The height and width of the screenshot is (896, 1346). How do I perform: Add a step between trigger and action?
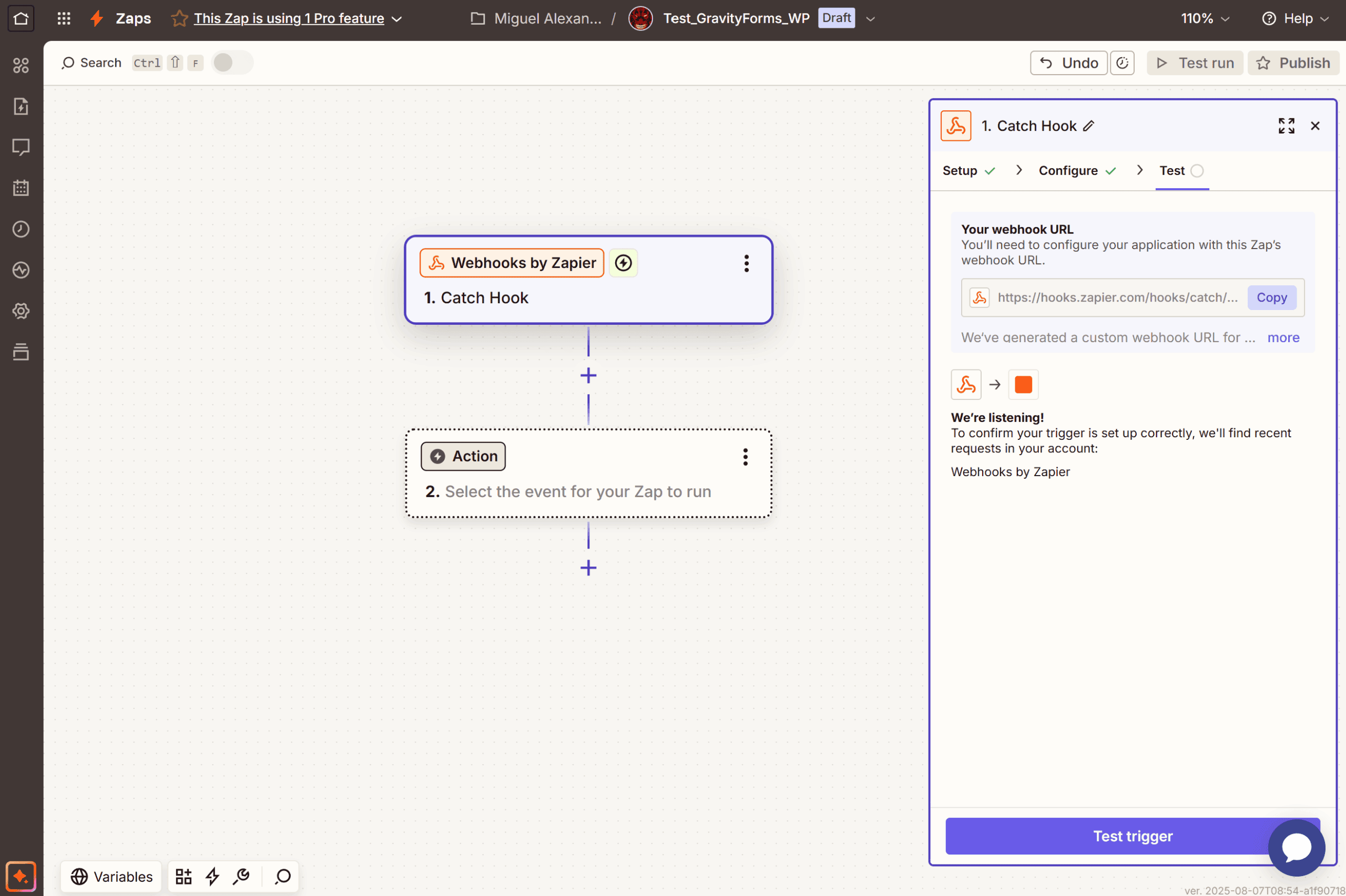(588, 375)
